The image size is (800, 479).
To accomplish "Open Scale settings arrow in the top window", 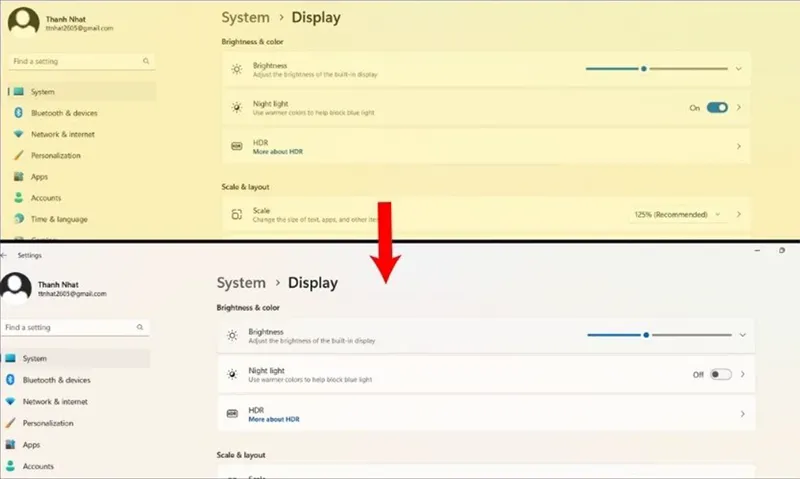I will pos(739,214).
